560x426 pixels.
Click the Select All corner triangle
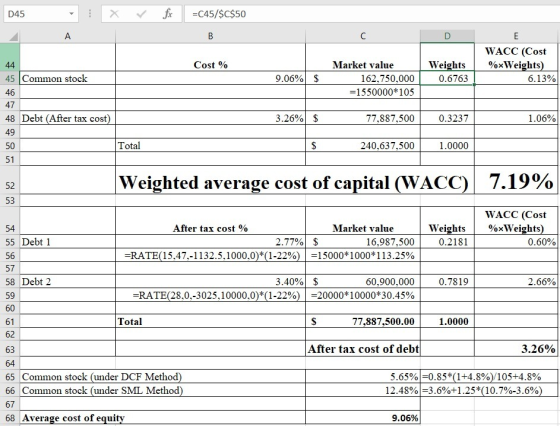click(13, 36)
